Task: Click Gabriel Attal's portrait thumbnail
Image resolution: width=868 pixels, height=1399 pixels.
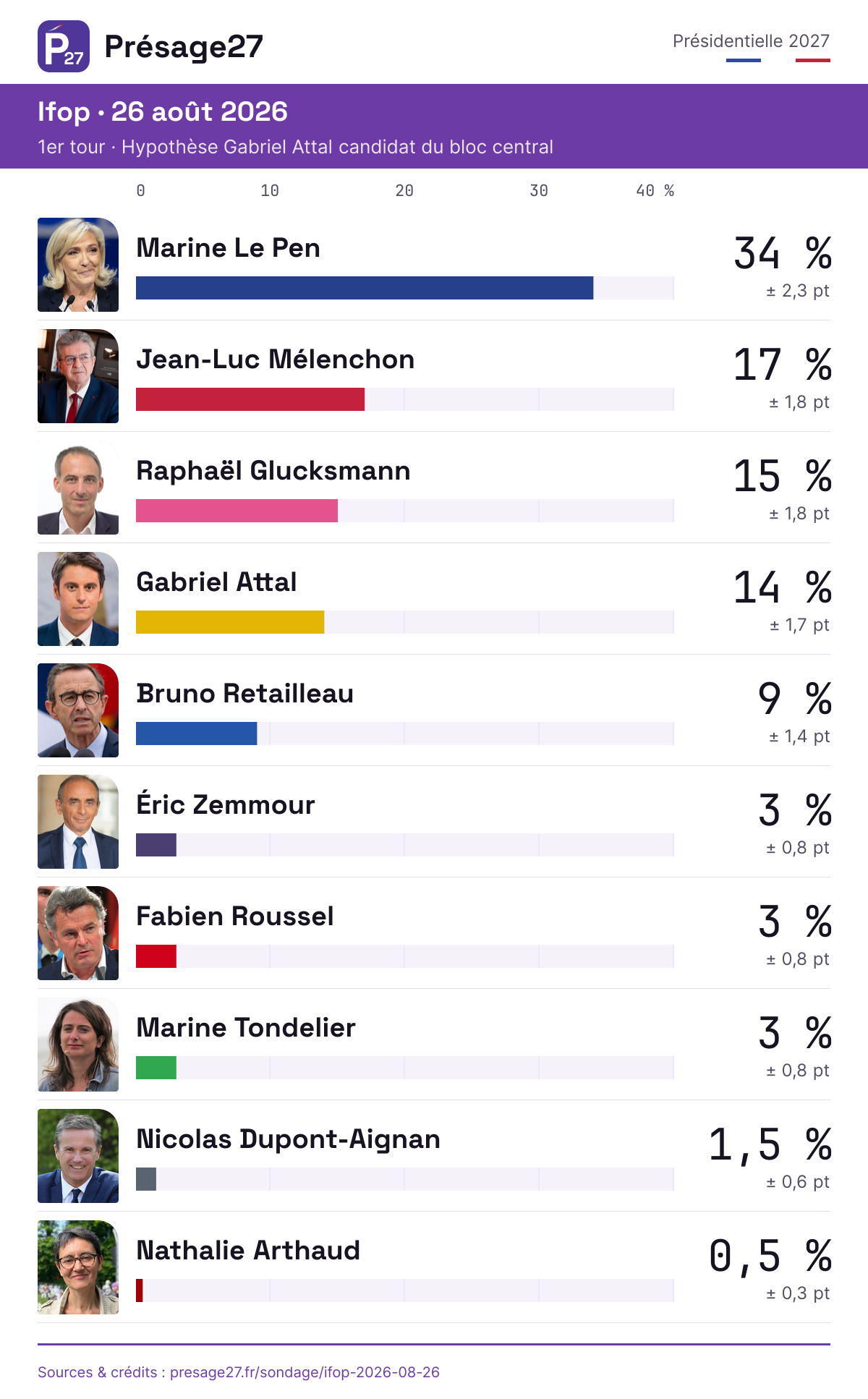Action: coord(78,599)
